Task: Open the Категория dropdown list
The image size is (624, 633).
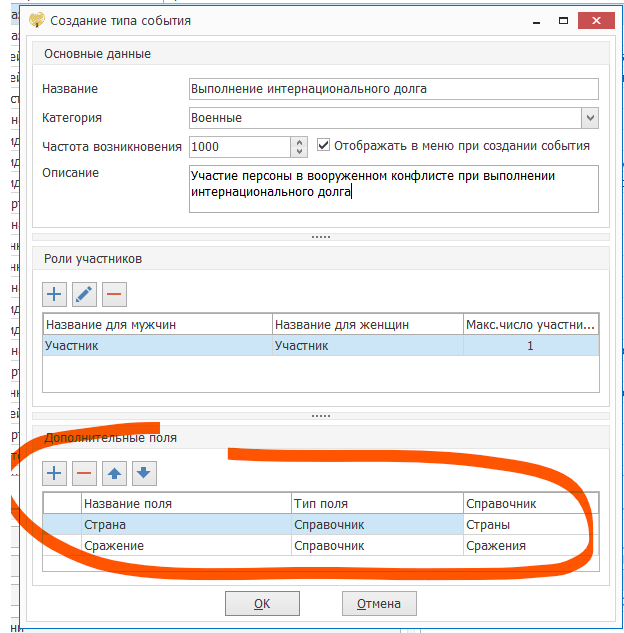Action: pyautogui.click(x=590, y=118)
